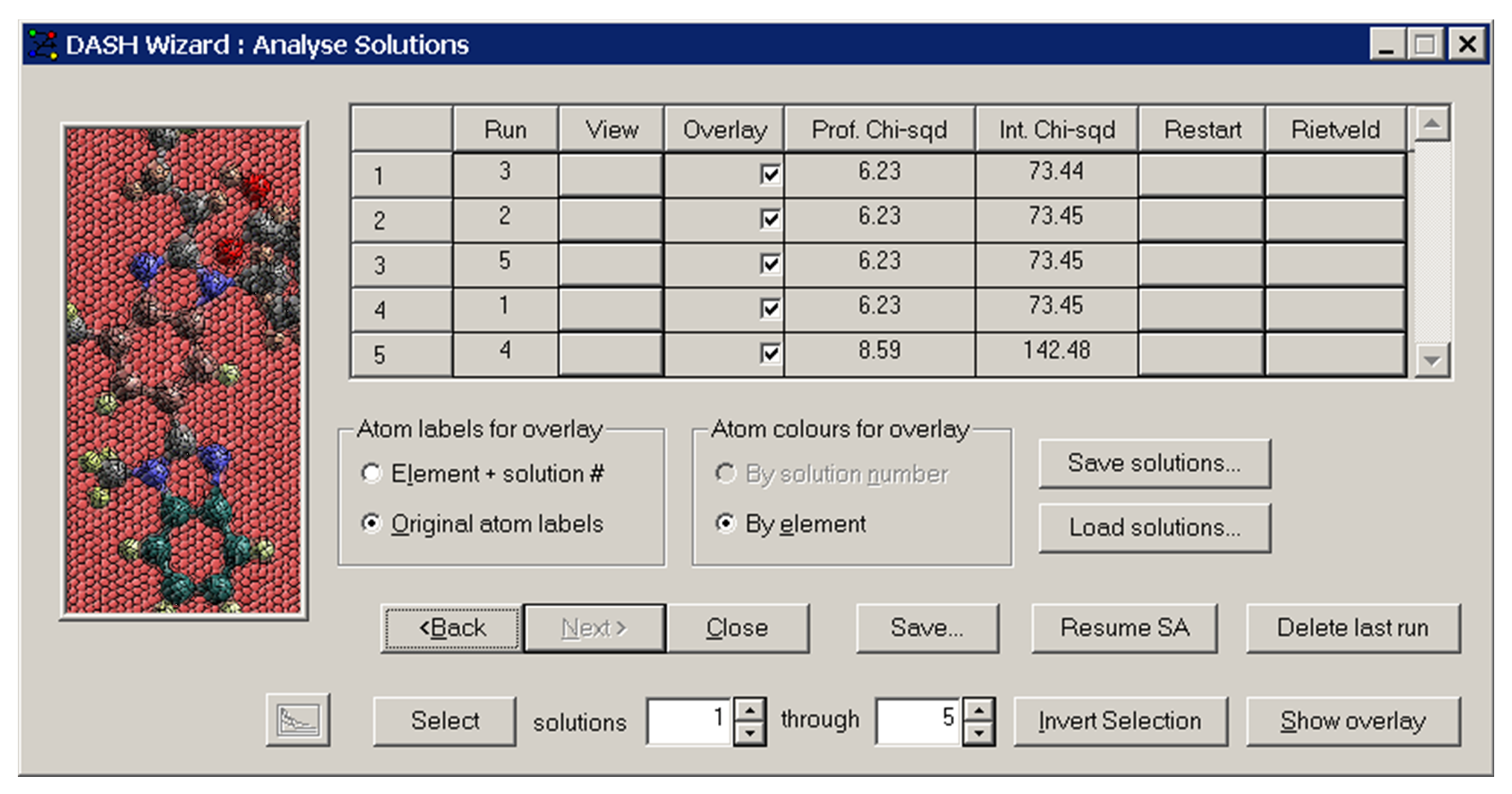Click the Close button
The height and width of the screenshot is (794, 1512).
coord(737,628)
